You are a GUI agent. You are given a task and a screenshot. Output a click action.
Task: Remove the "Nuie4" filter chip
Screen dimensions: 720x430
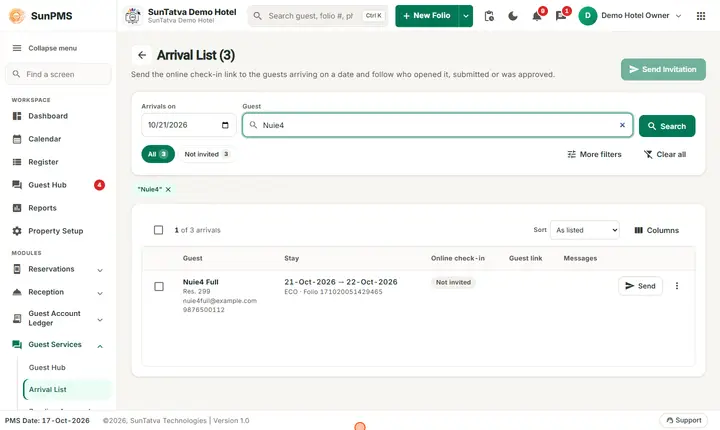[x=168, y=189]
